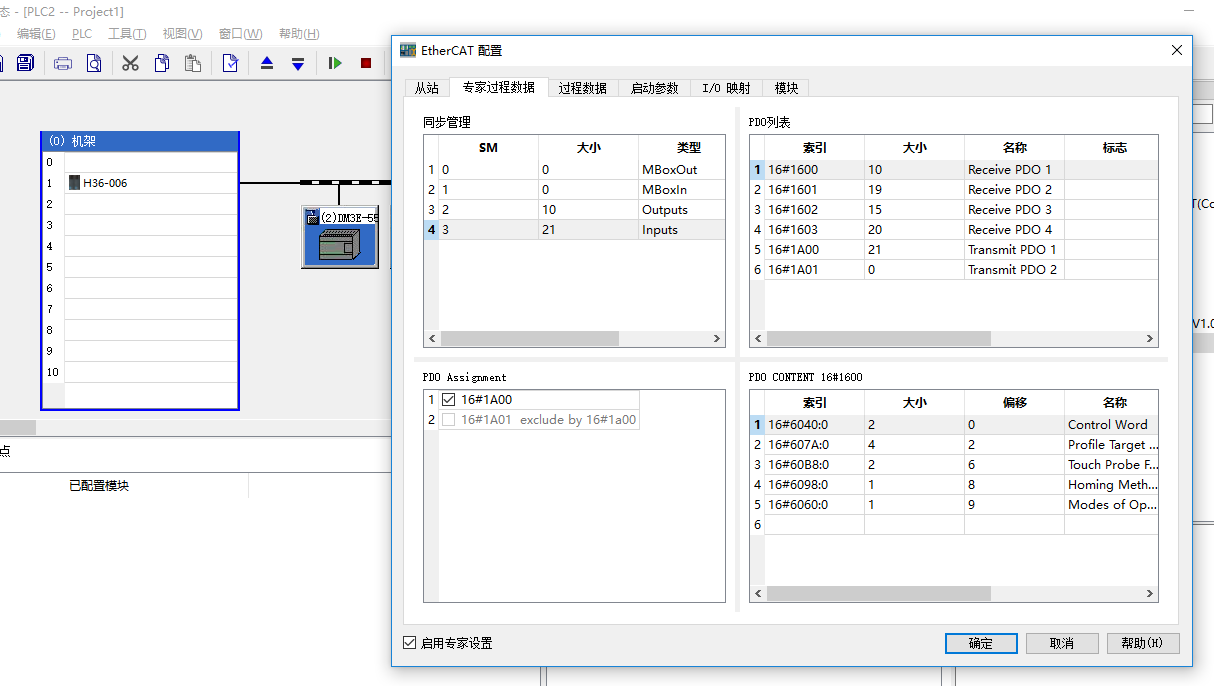Select 16#1A00 Transmit PDO 1 row
This screenshot has height=686, width=1214.
(x=954, y=250)
